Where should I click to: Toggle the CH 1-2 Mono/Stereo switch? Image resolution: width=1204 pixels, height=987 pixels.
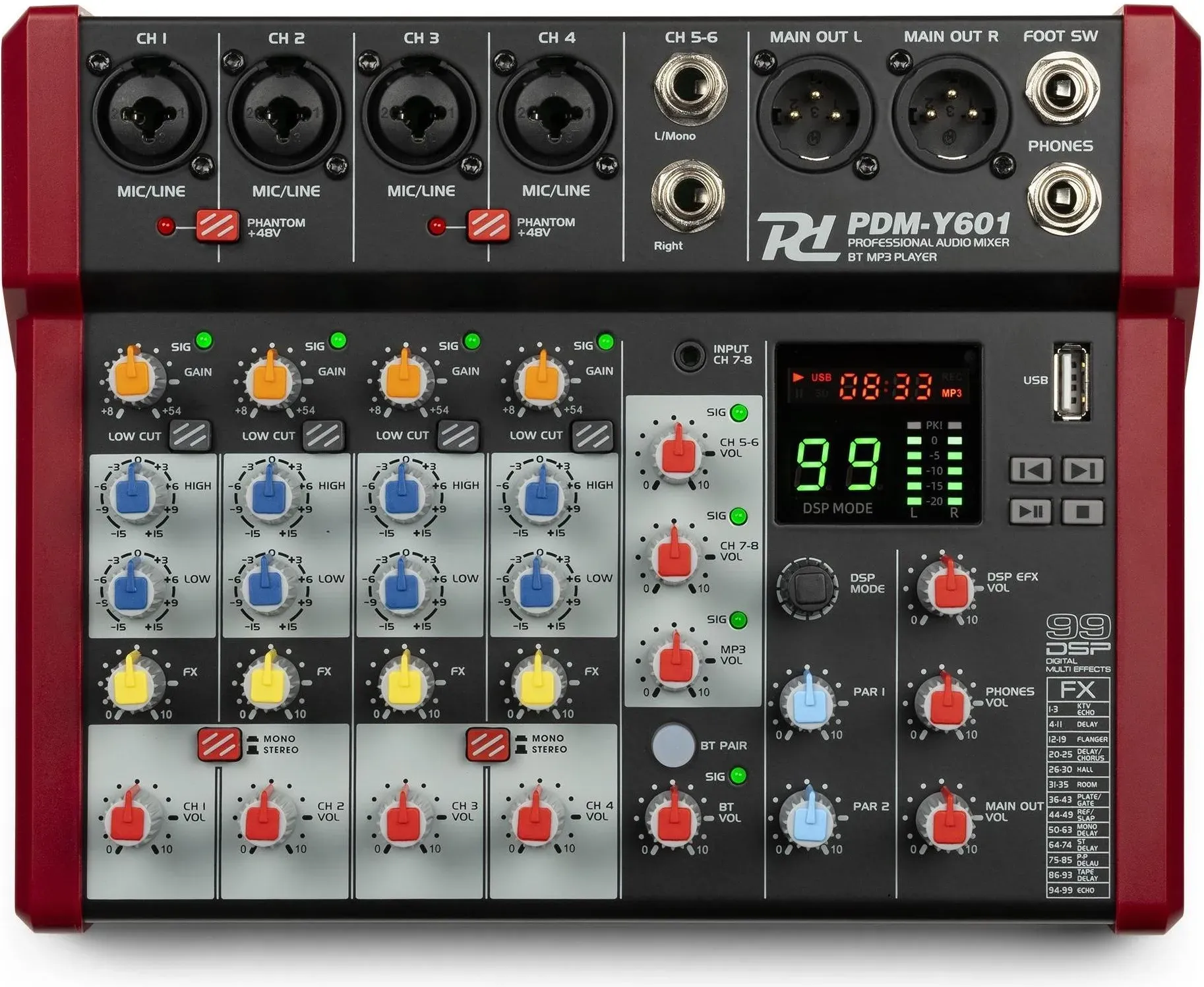[220, 744]
